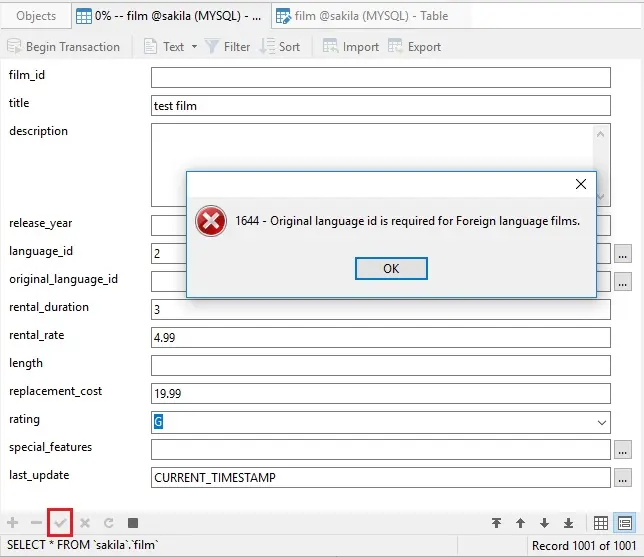Click the stop square icon
Viewport: 644px width, 557px height.
pos(133,523)
